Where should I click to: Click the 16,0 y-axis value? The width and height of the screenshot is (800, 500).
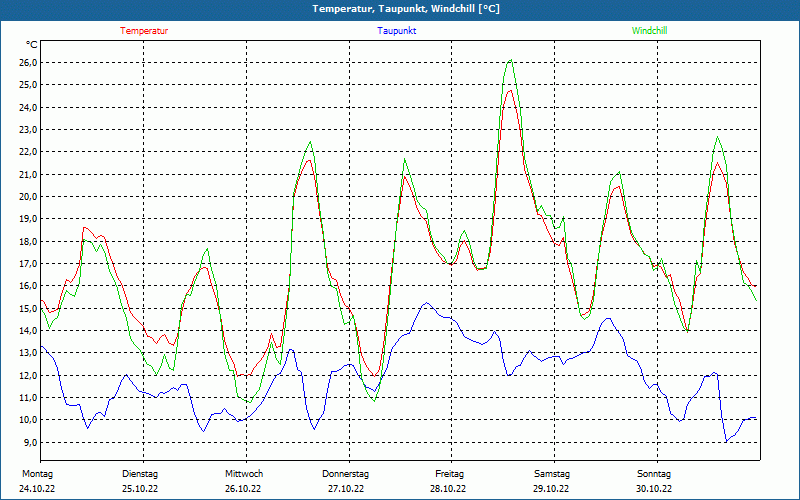[x=28, y=286]
